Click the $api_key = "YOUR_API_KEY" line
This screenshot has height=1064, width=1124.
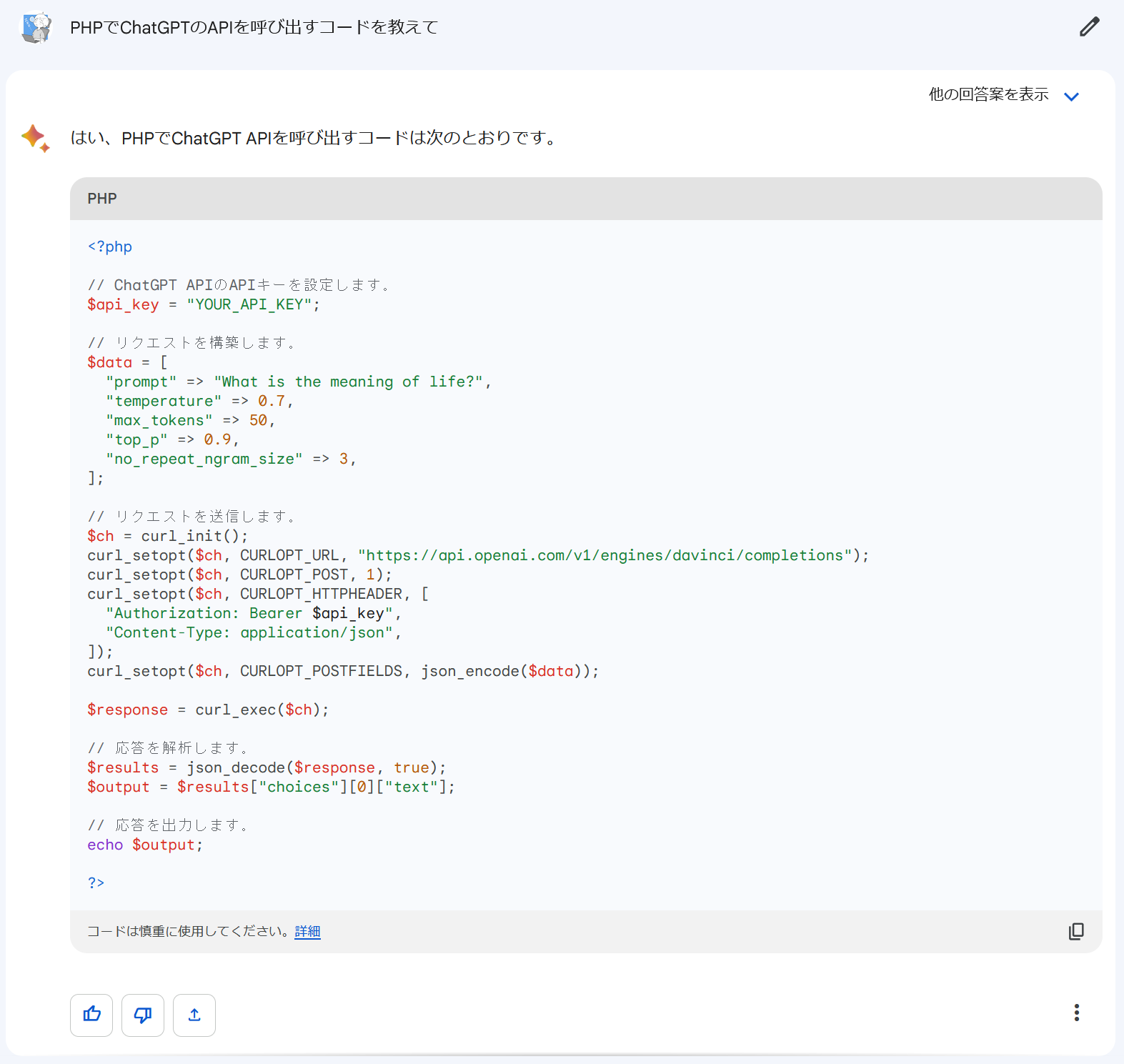204,304
